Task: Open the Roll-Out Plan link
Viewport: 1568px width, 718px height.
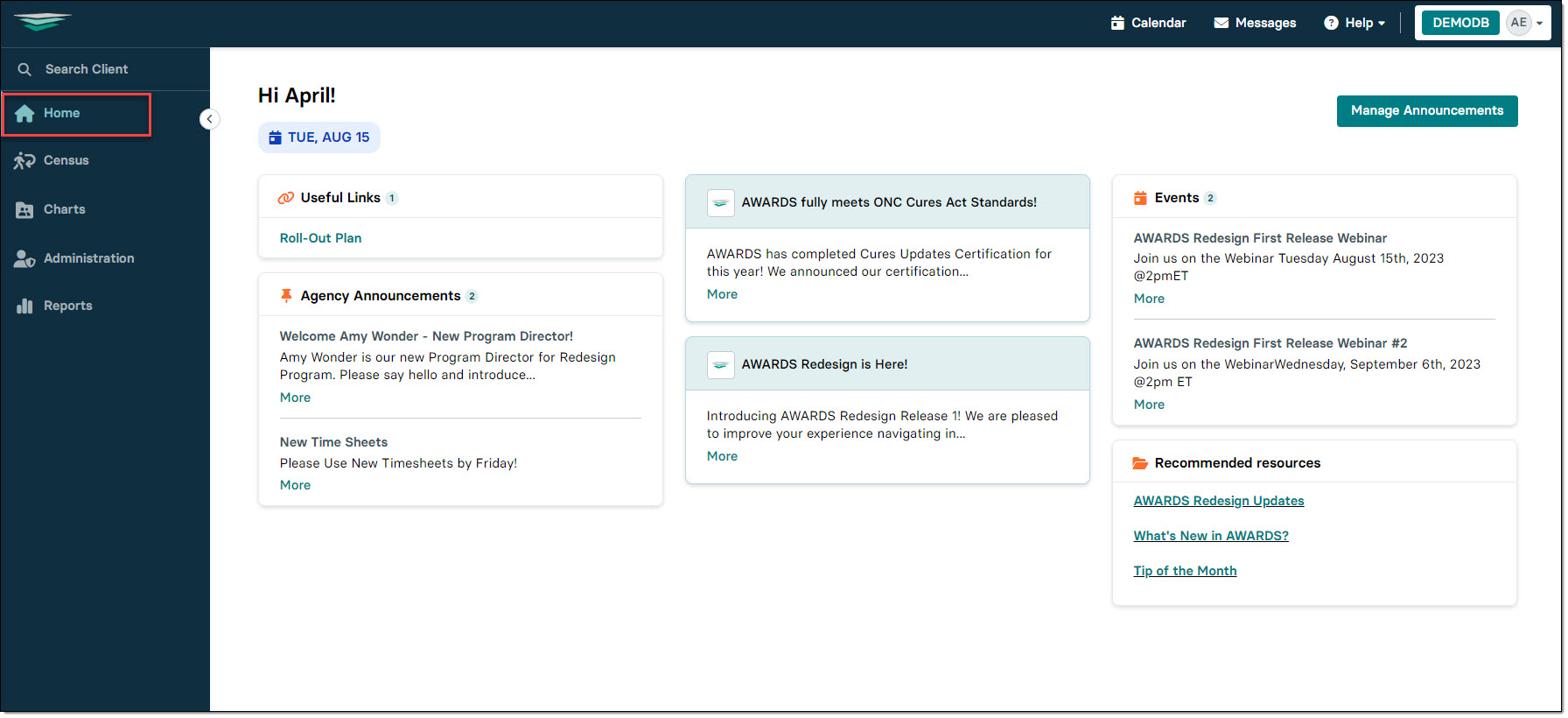Action: click(320, 238)
